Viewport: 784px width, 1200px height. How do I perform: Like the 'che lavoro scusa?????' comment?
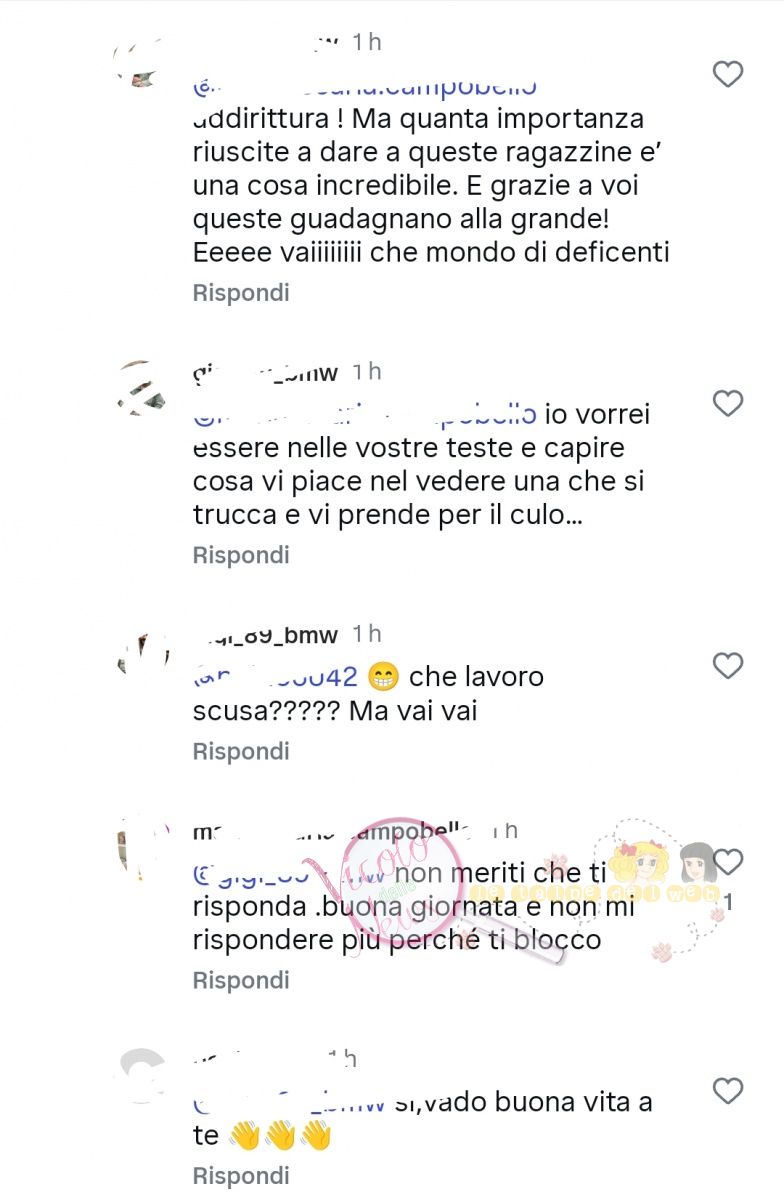[728, 665]
